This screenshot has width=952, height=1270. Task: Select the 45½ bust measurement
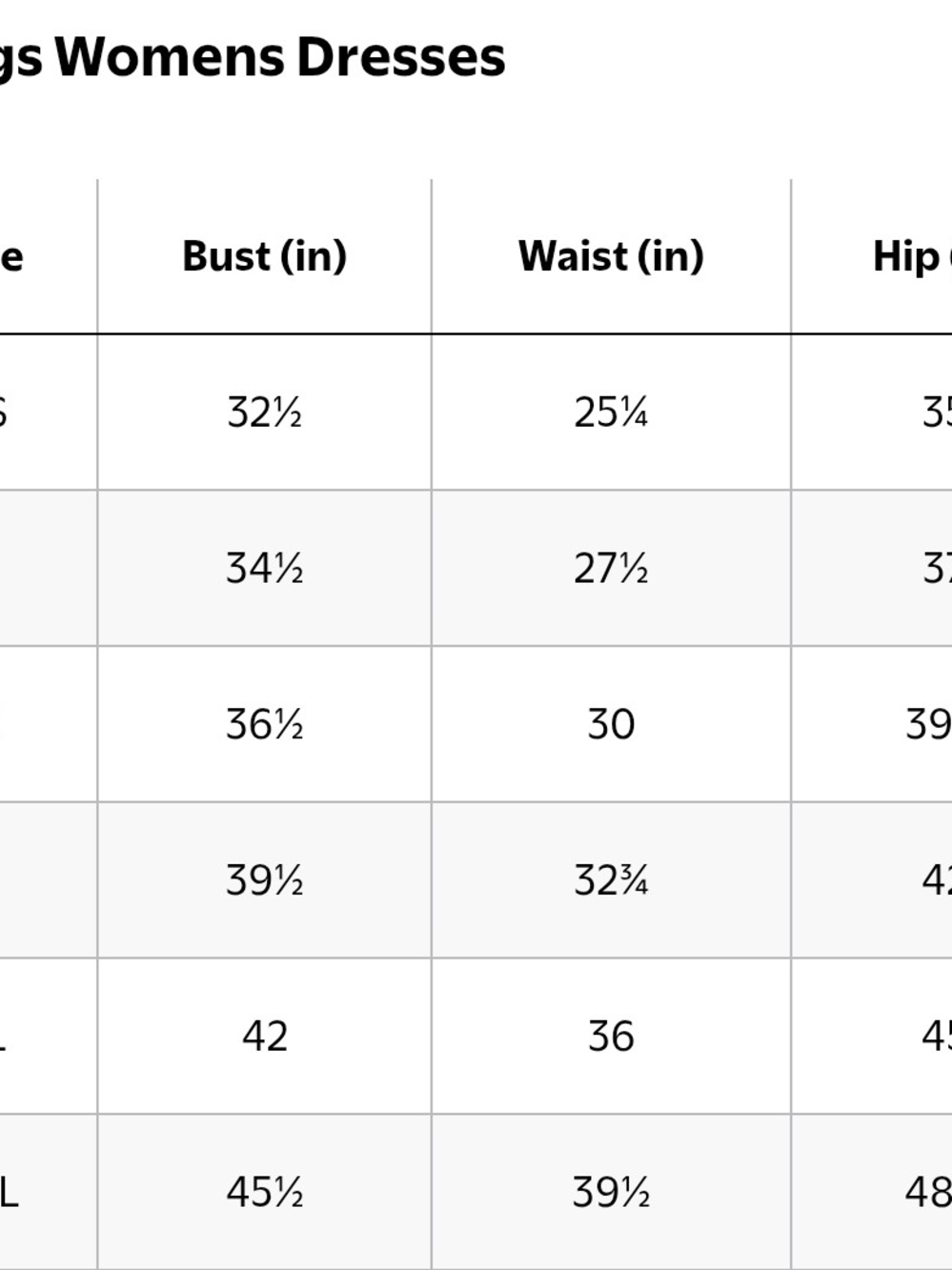pos(264,1193)
